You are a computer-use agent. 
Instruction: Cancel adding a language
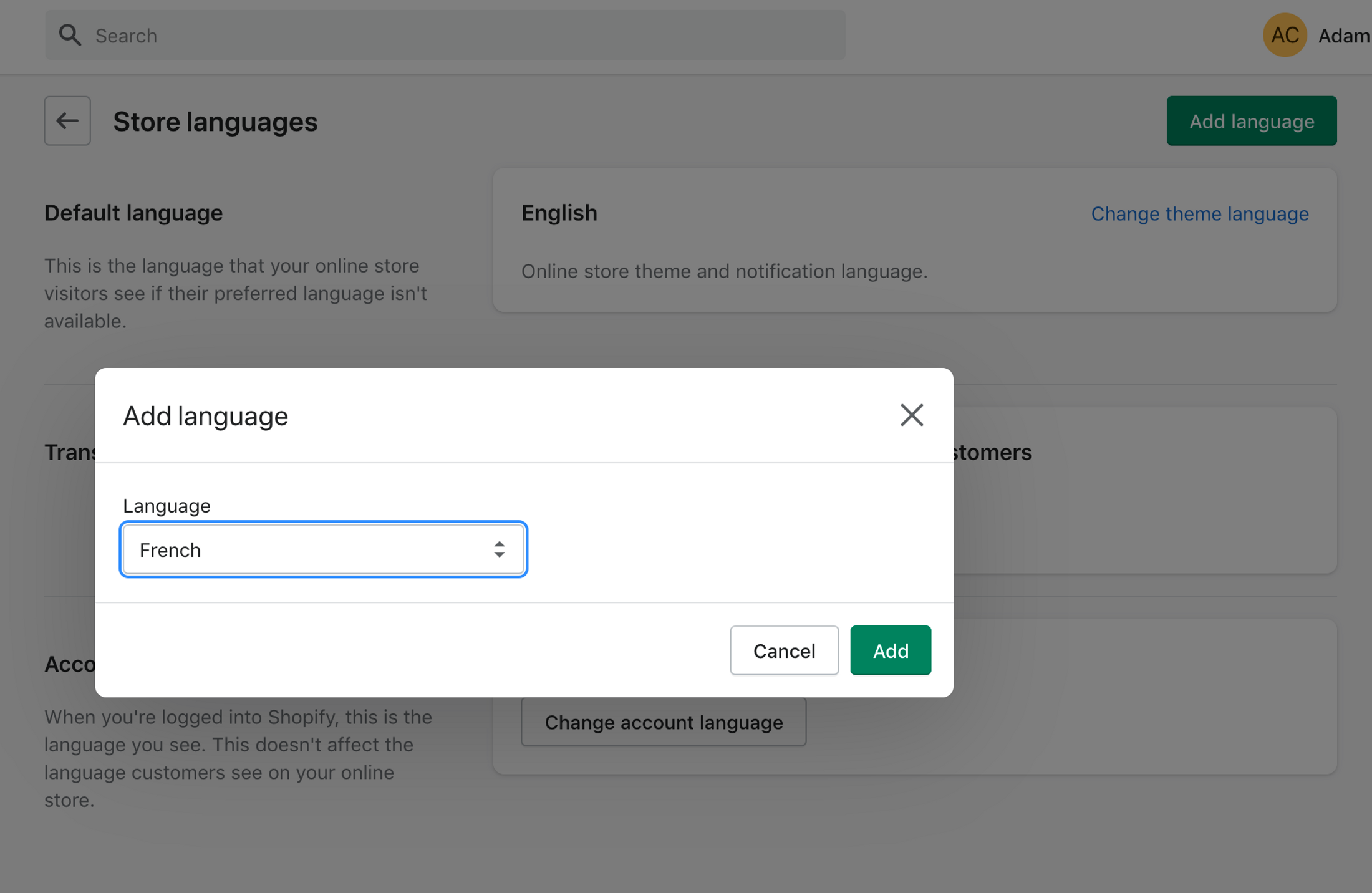tap(784, 650)
